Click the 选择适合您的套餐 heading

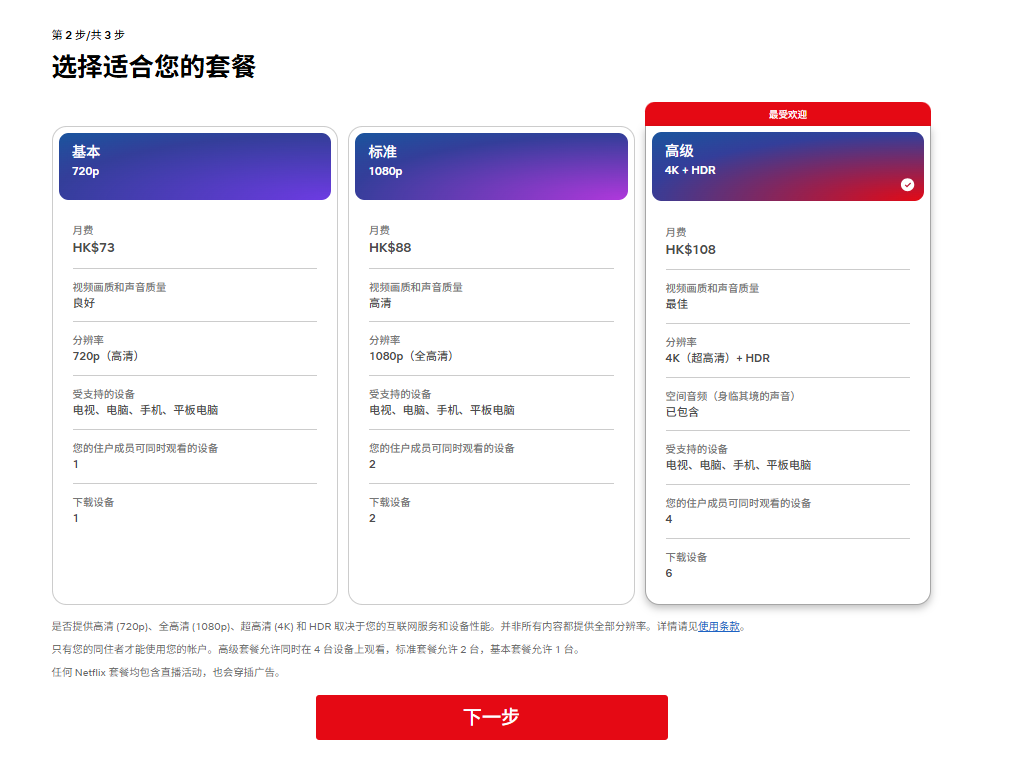tap(154, 67)
